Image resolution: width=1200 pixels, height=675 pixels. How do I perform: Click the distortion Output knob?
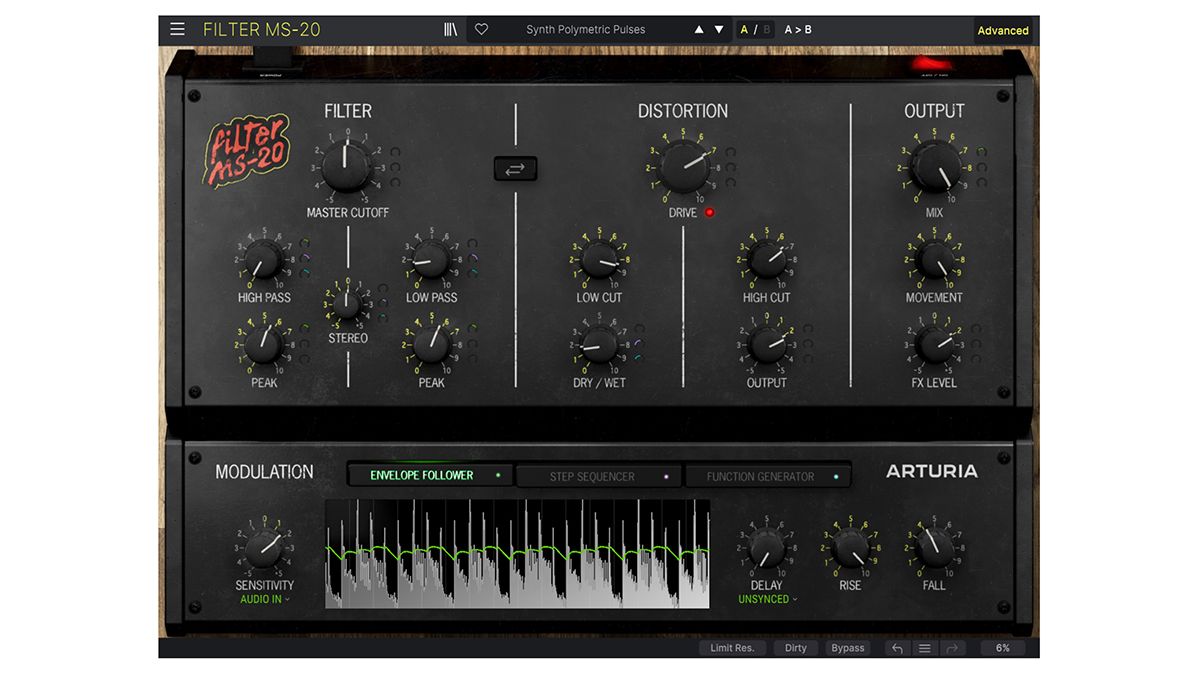pyautogui.click(x=766, y=345)
